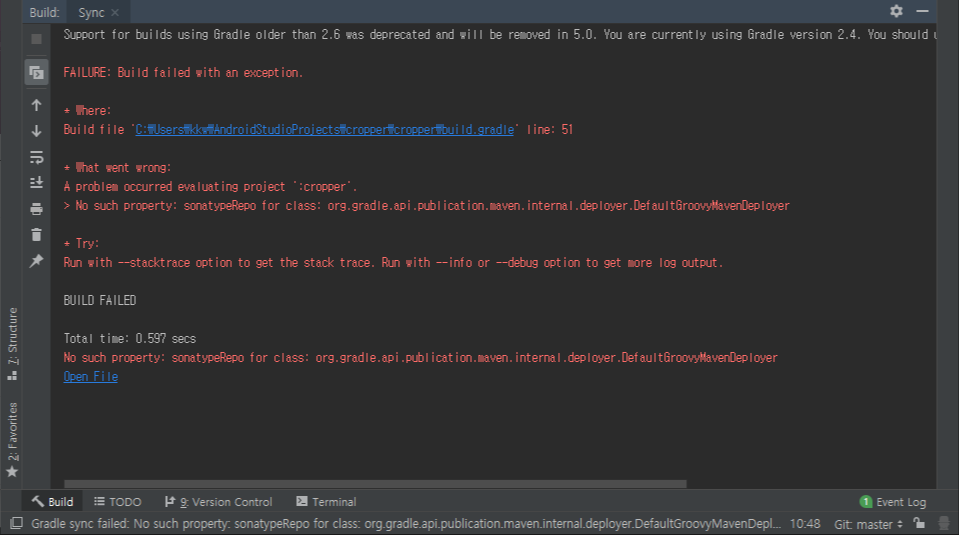
Task: Click the '* Where:' heading line
Action: 87,111
